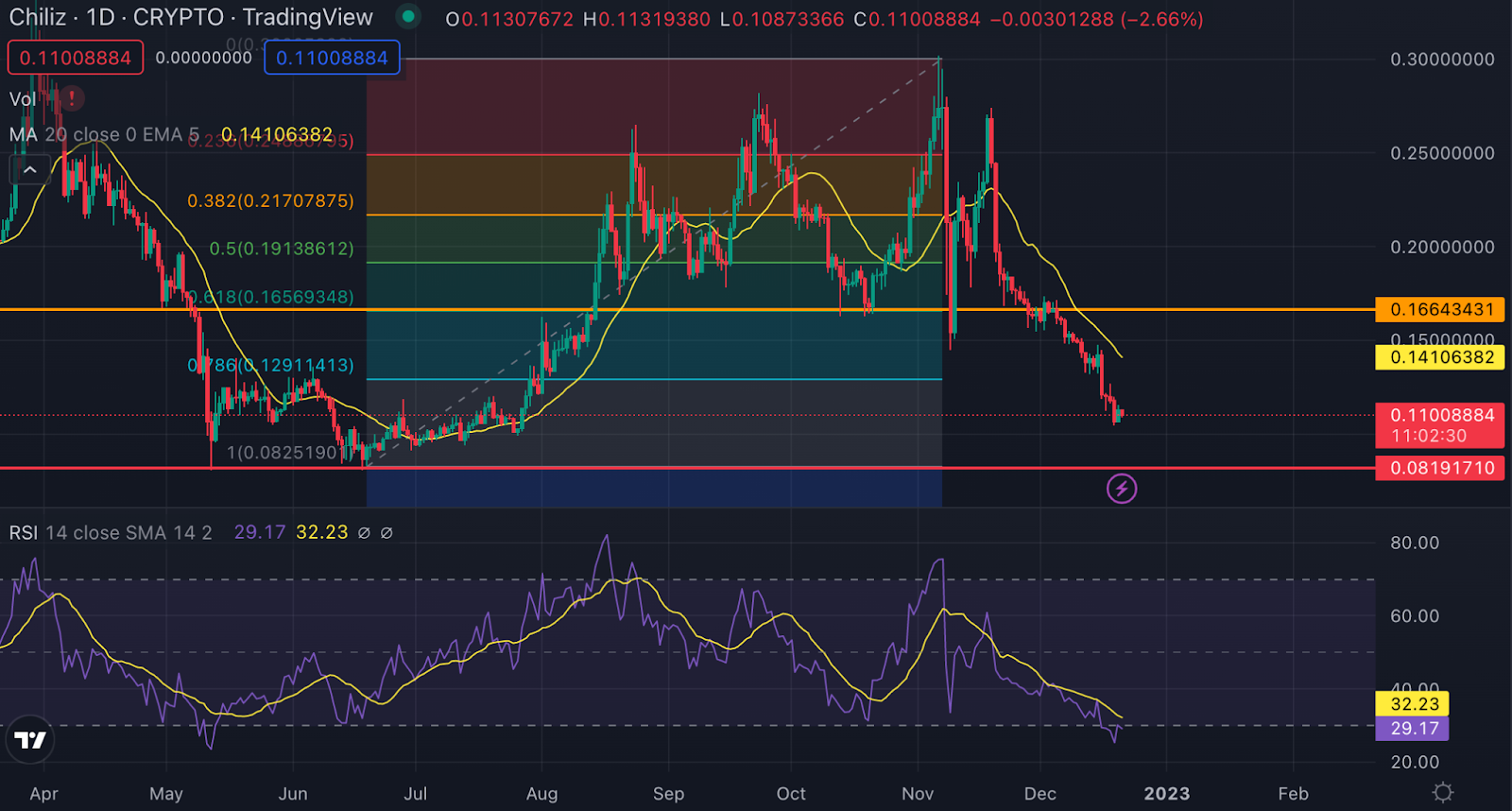The width and height of the screenshot is (1512, 811).
Task: Click the 20.00 RSI scale label
Action: [1415, 762]
